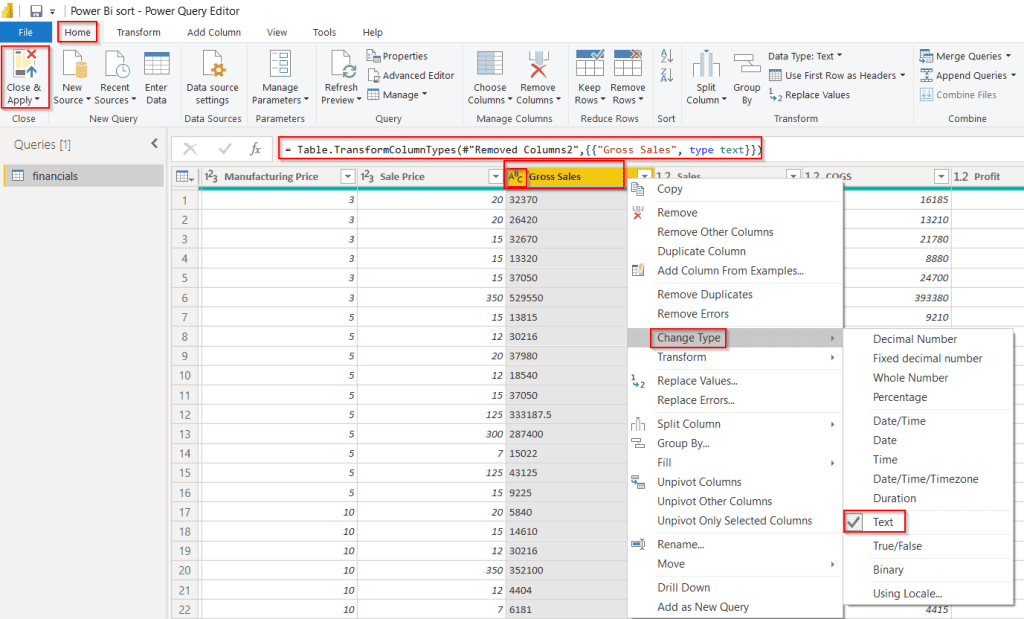Click the Keep Rows icon

click(590, 63)
